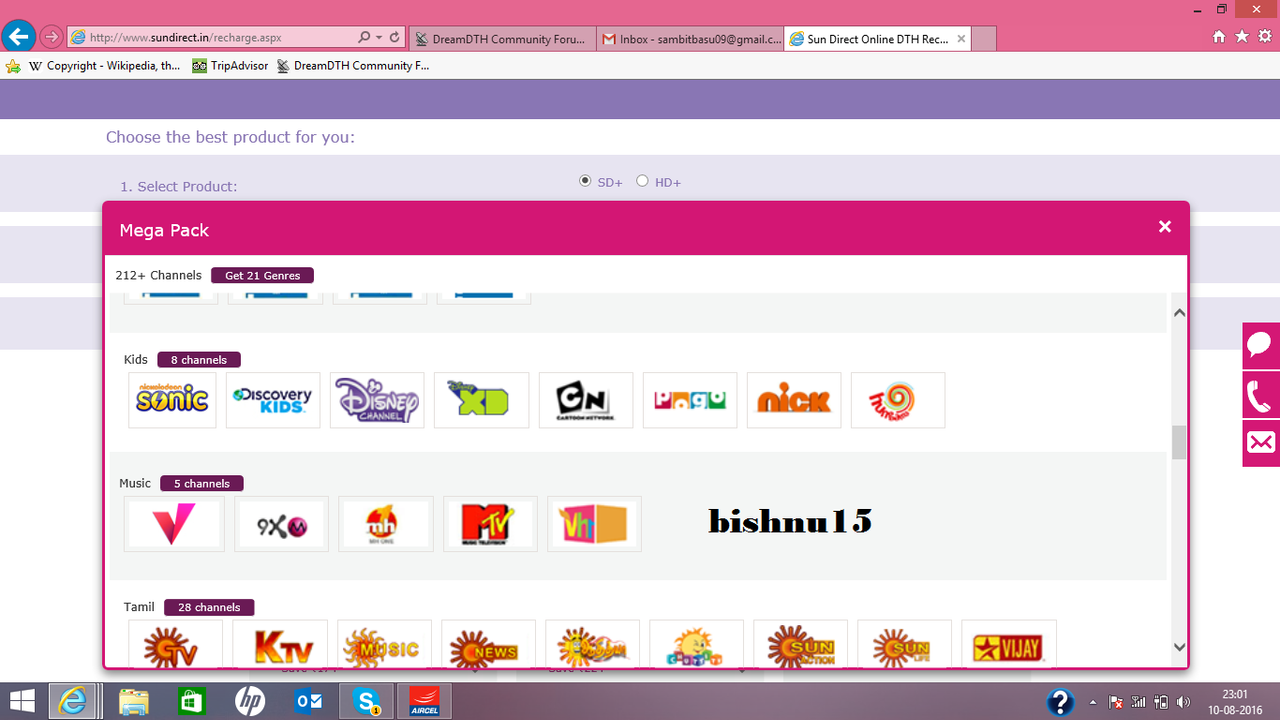Click the Get 21 Genres badge
1280x720 pixels.
coord(263,275)
